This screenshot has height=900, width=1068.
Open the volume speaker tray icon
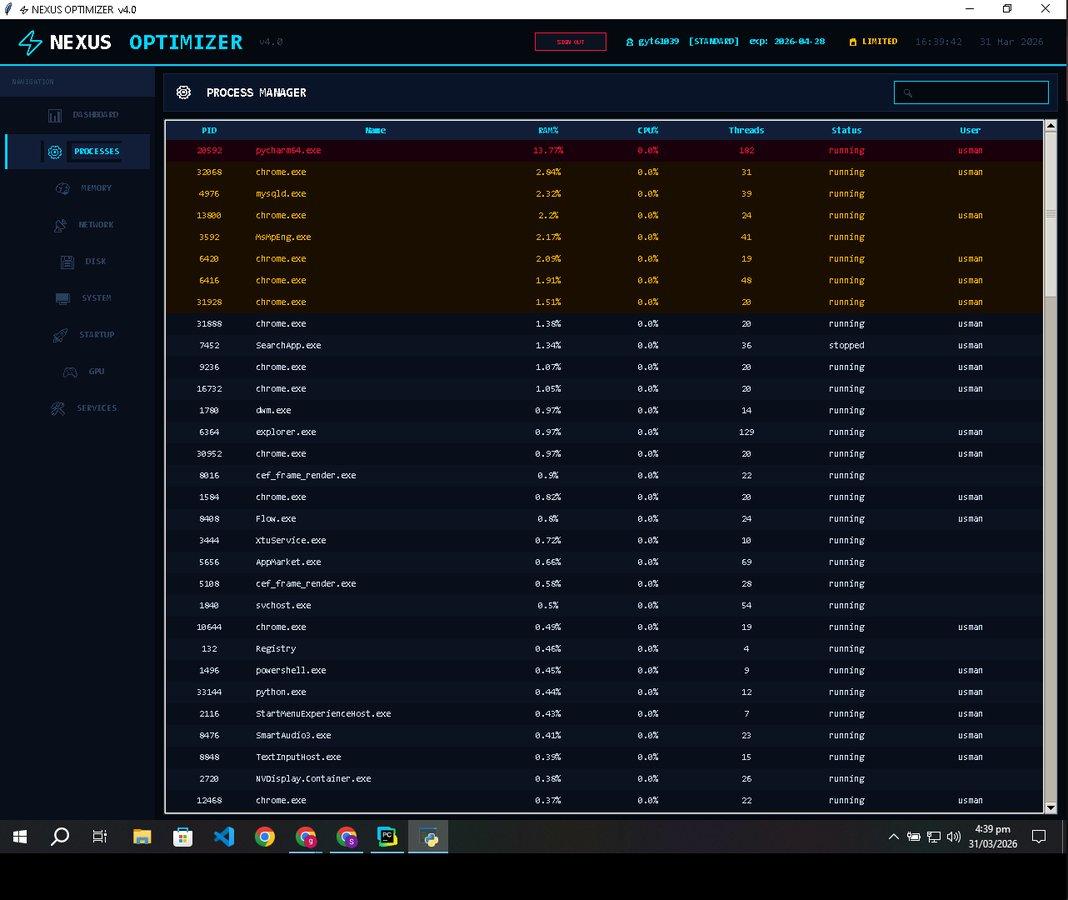[x=954, y=837]
